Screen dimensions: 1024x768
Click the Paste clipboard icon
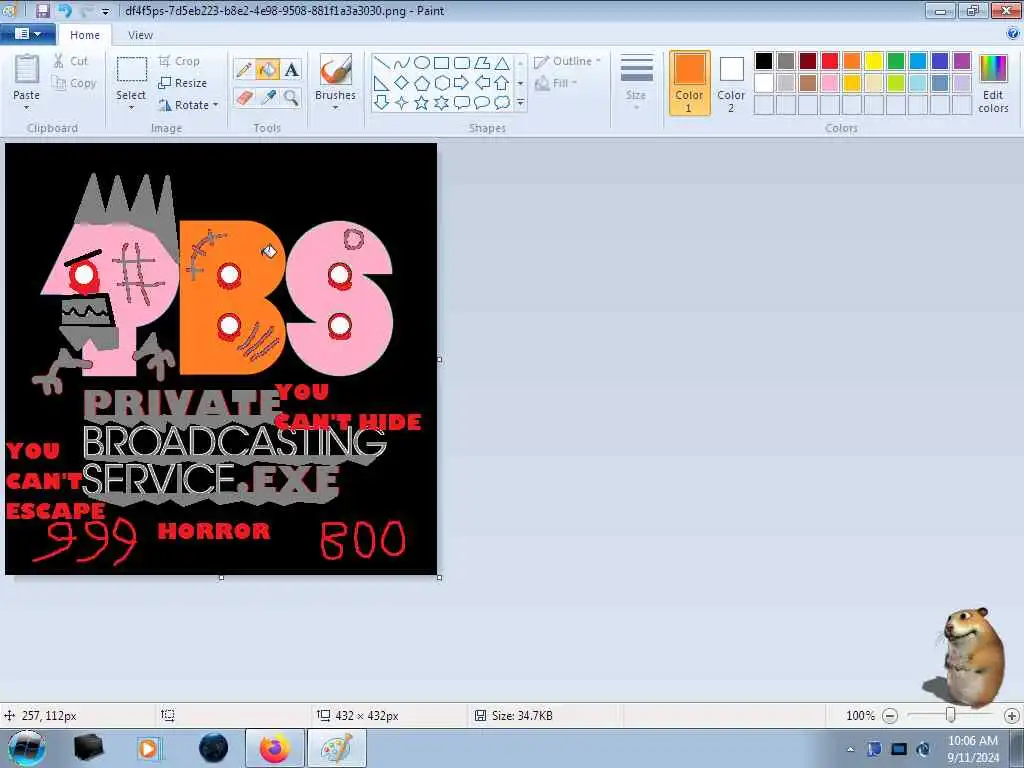pos(27,69)
